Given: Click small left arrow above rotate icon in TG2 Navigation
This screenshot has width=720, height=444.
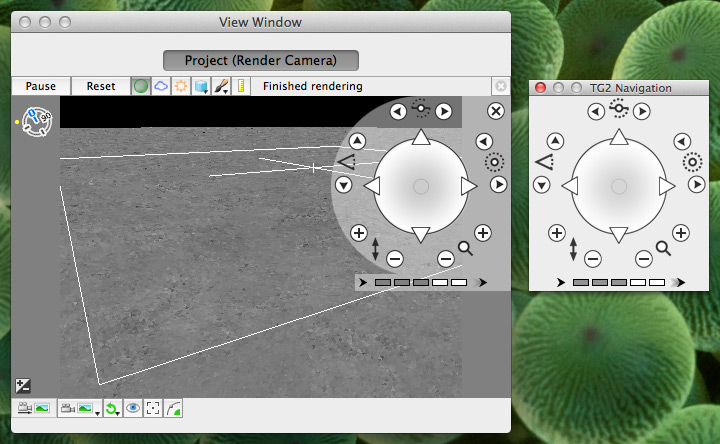Looking at the screenshot, I should pyautogui.click(x=682, y=141).
